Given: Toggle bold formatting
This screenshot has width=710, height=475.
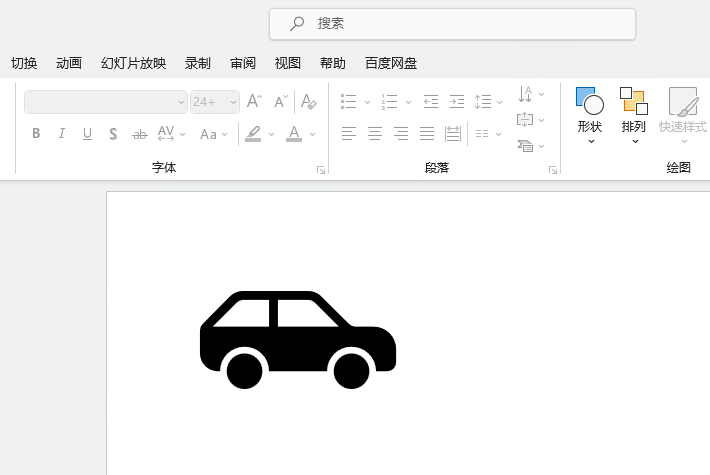Looking at the screenshot, I should click(x=36, y=133).
